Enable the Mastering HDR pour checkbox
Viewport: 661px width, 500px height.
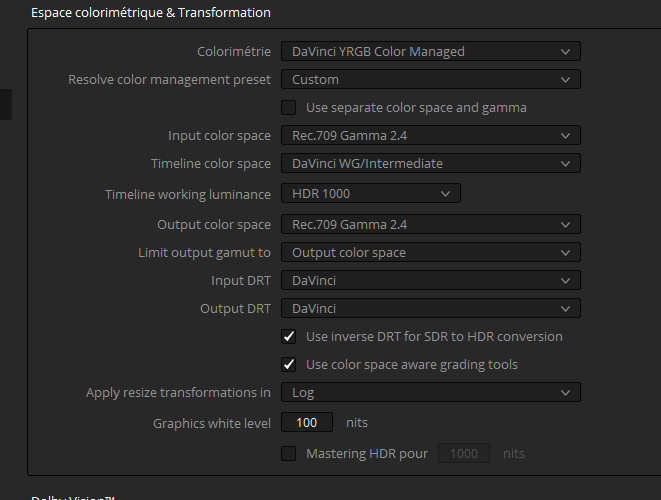tap(289, 454)
